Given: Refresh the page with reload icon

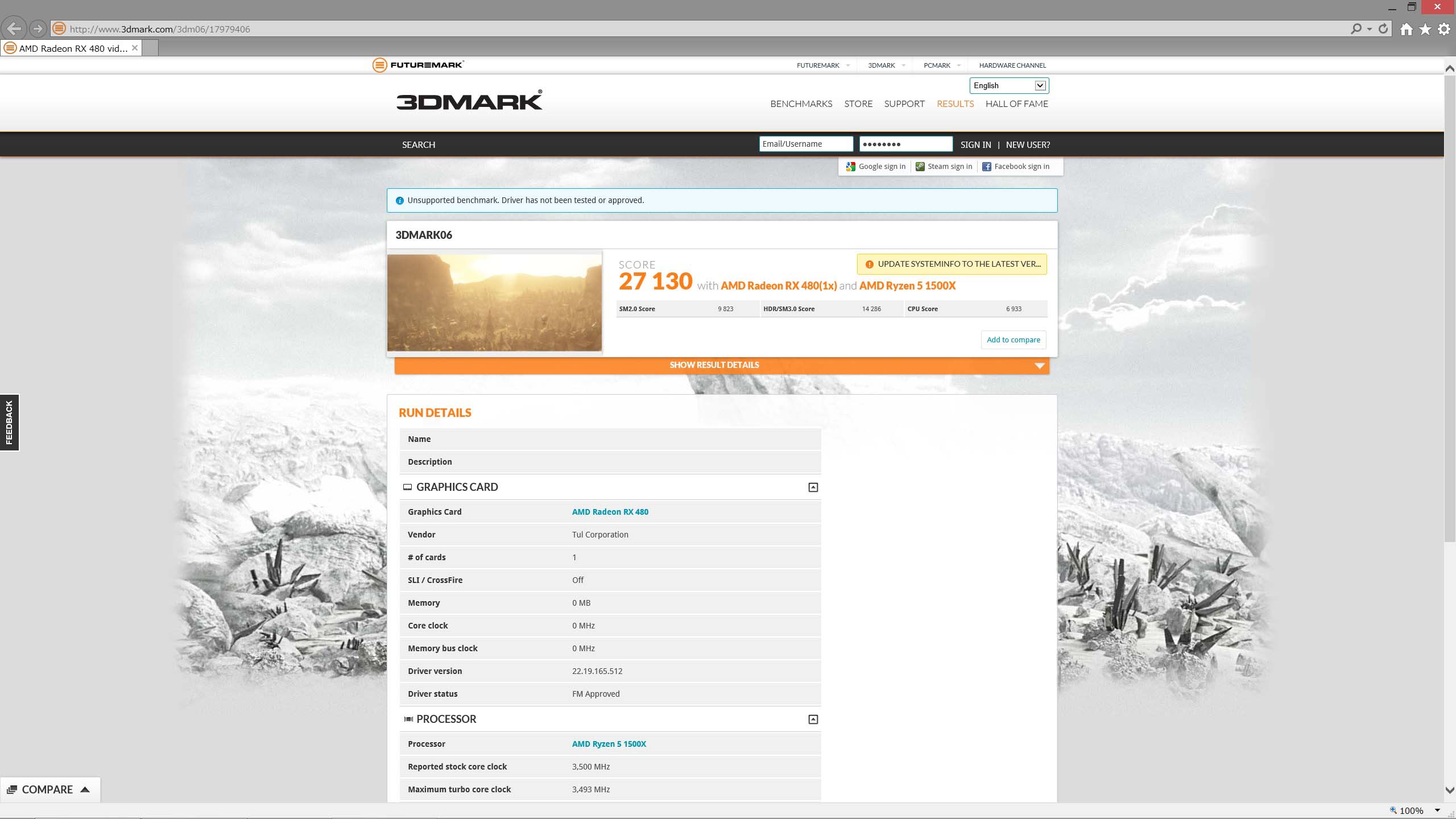Looking at the screenshot, I should (x=1383, y=28).
